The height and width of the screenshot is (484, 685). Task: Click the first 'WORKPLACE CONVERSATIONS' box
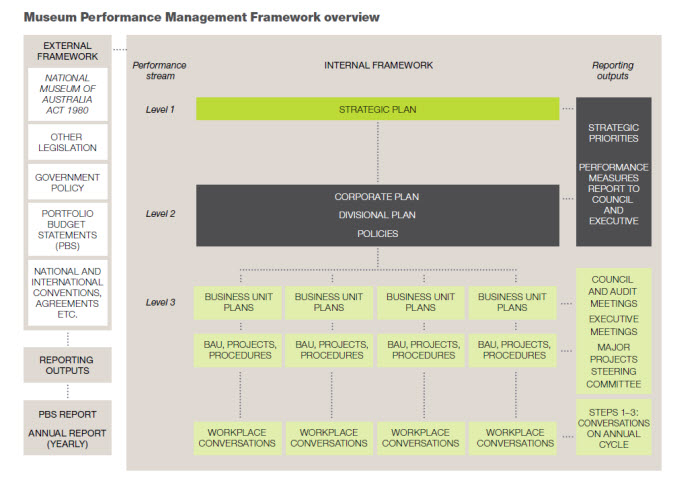point(239,438)
